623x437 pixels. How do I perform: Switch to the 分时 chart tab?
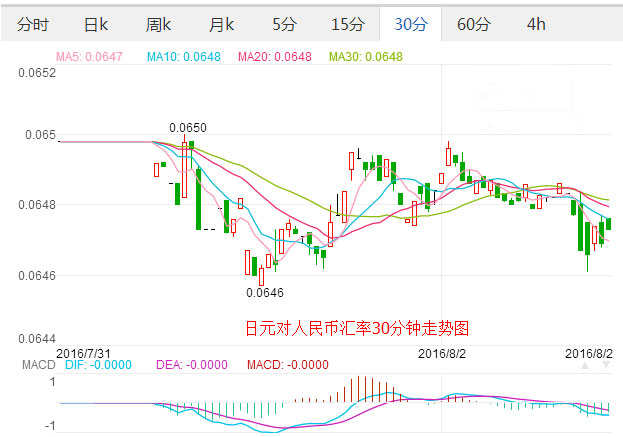coord(33,25)
